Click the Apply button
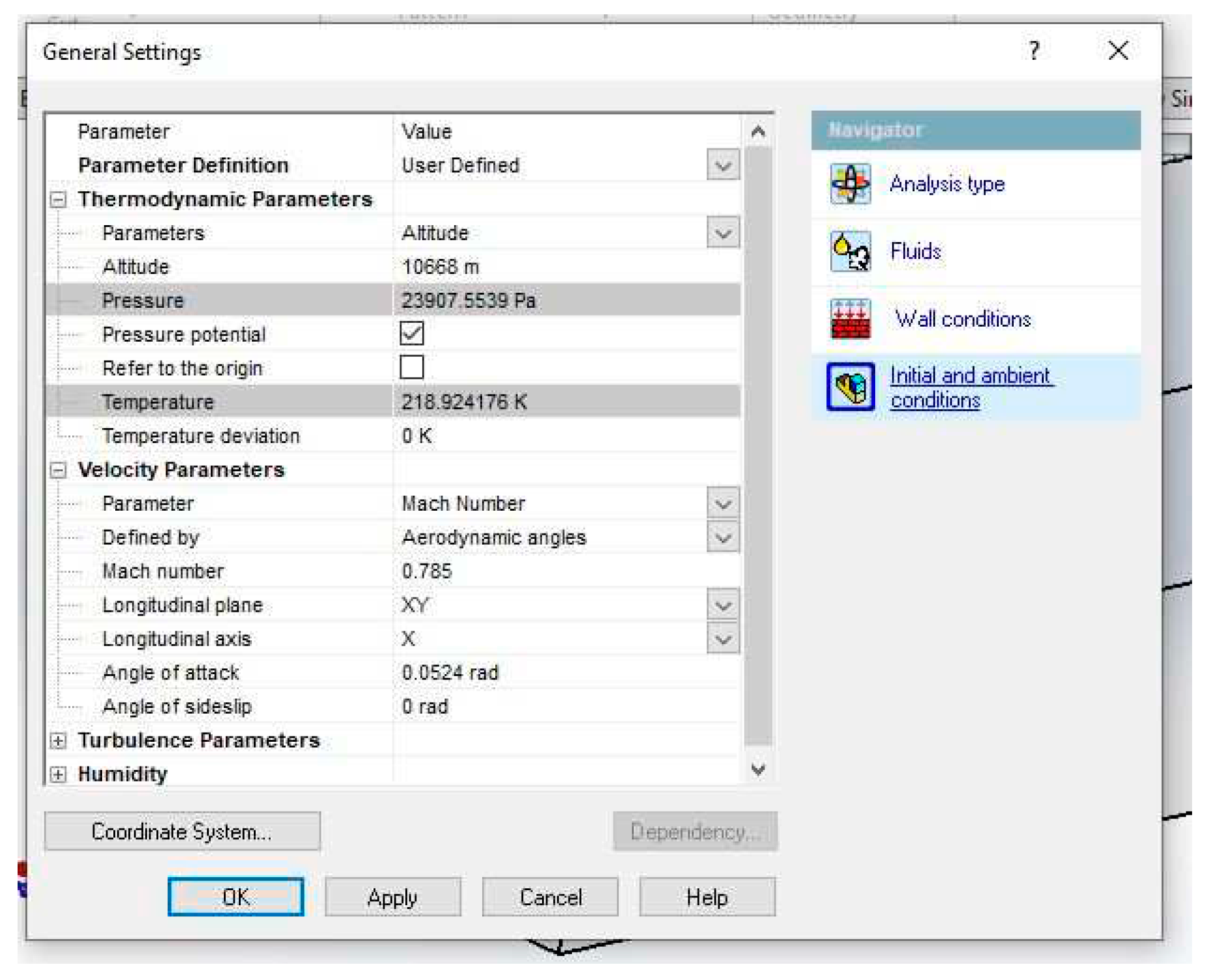 pos(392,897)
